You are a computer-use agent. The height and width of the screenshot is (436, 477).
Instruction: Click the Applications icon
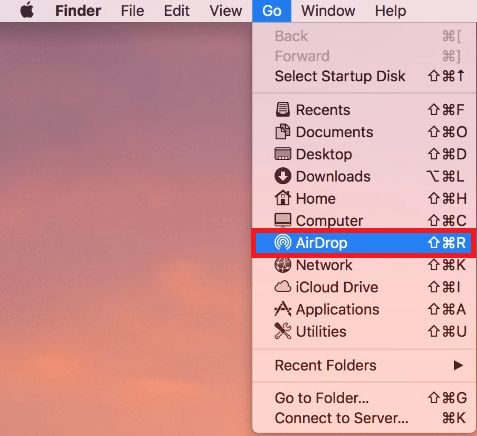coord(283,309)
